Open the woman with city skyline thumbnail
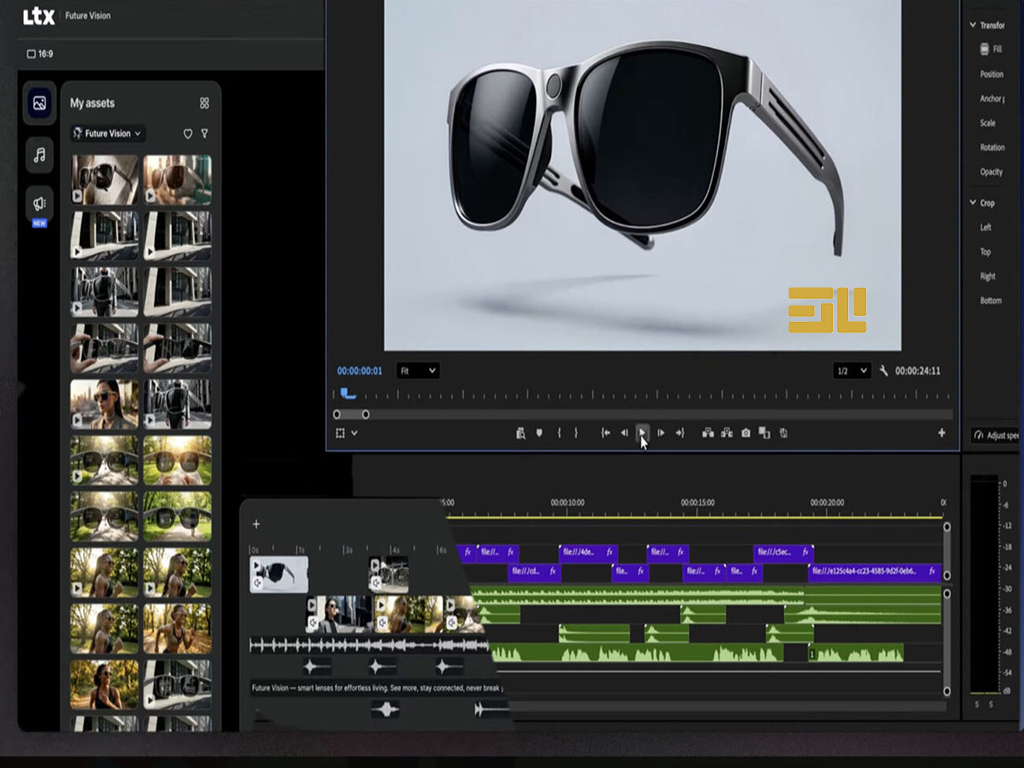This screenshot has height=768, width=1024. click(x=104, y=404)
